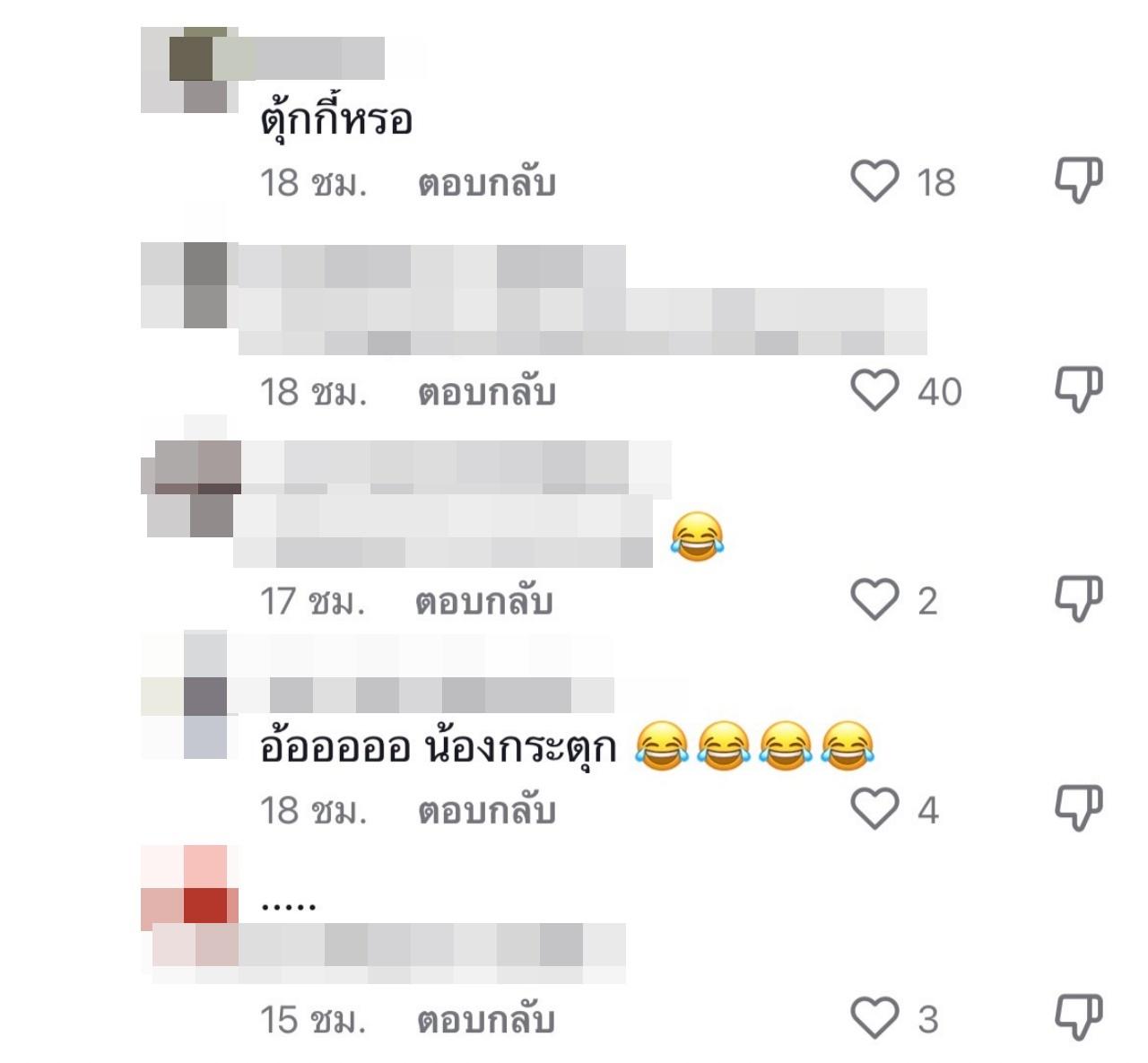
Task: Tap the heart on the 3-like comment
Action: point(874,1017)
